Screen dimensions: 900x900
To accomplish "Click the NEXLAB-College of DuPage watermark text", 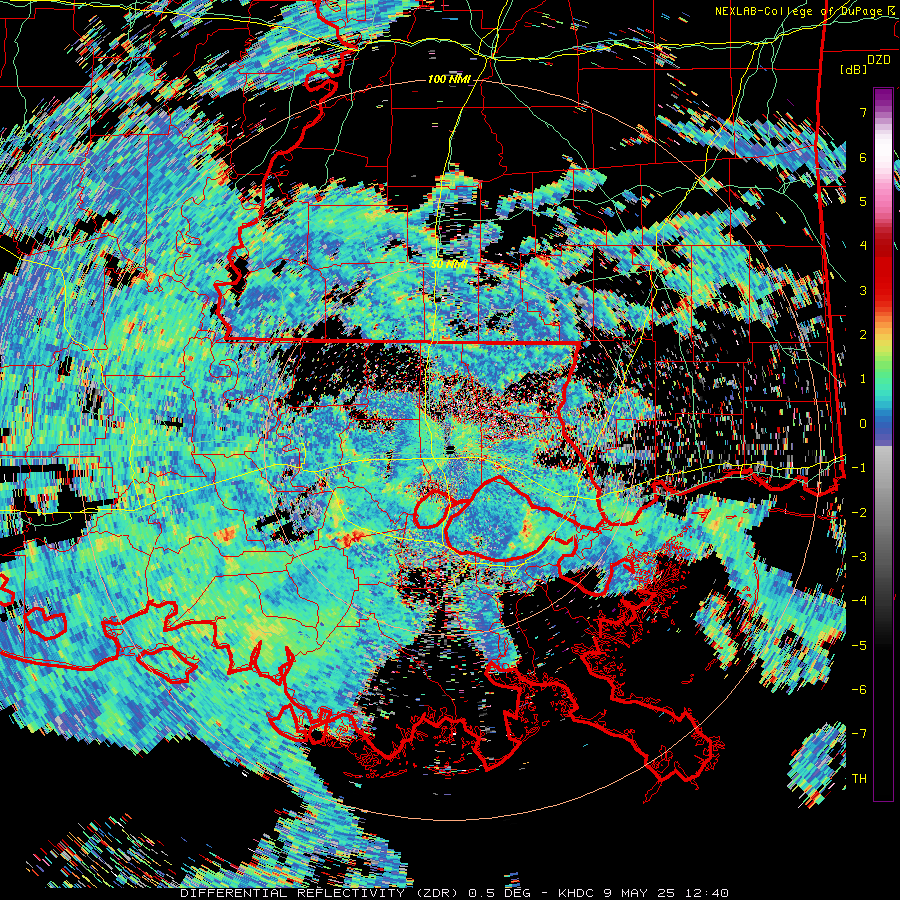I will (x=807, y=11).
